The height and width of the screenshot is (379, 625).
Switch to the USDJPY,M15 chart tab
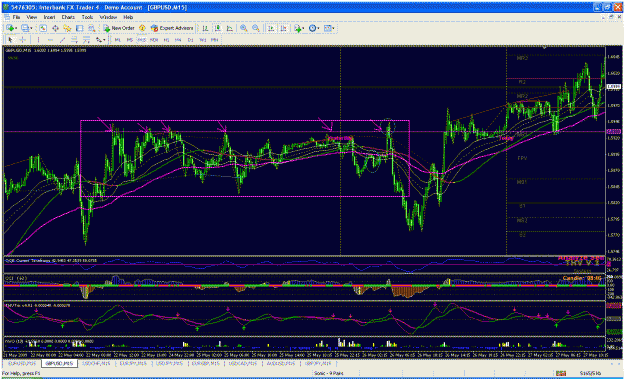click(x=169, y=363)
